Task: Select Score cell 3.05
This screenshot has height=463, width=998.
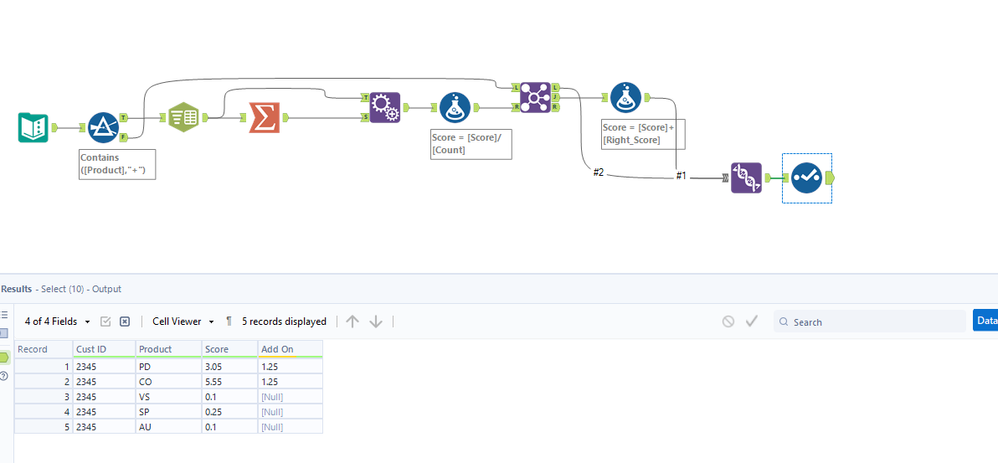Action: tap(230, 367)
